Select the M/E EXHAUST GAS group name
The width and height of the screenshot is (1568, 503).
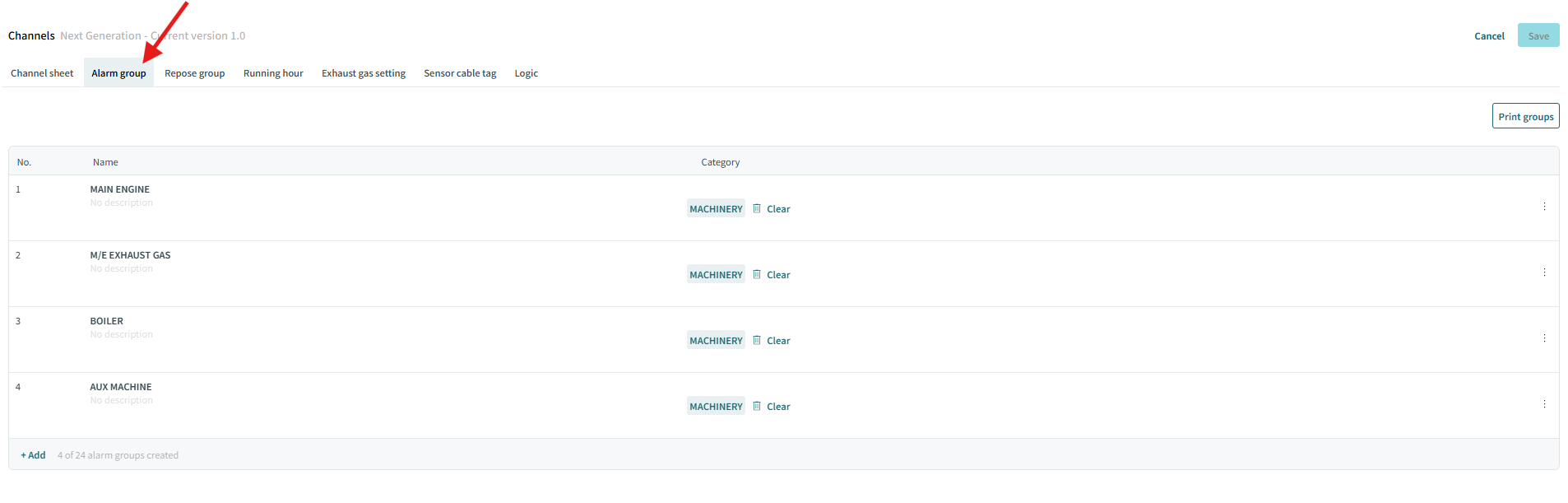[130, 255]
